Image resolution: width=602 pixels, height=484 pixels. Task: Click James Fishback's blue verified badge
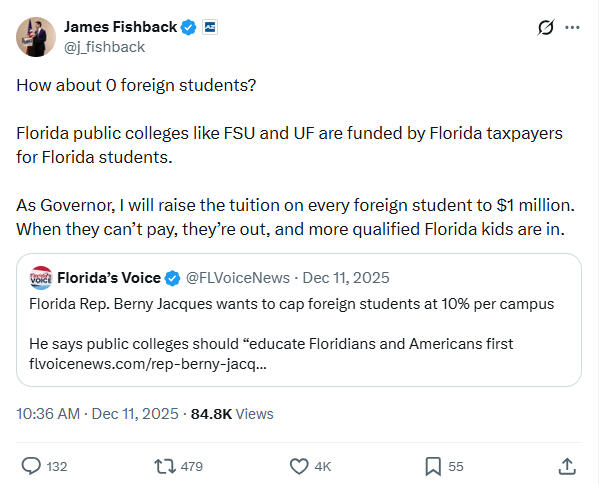click(x=187, y=26)
